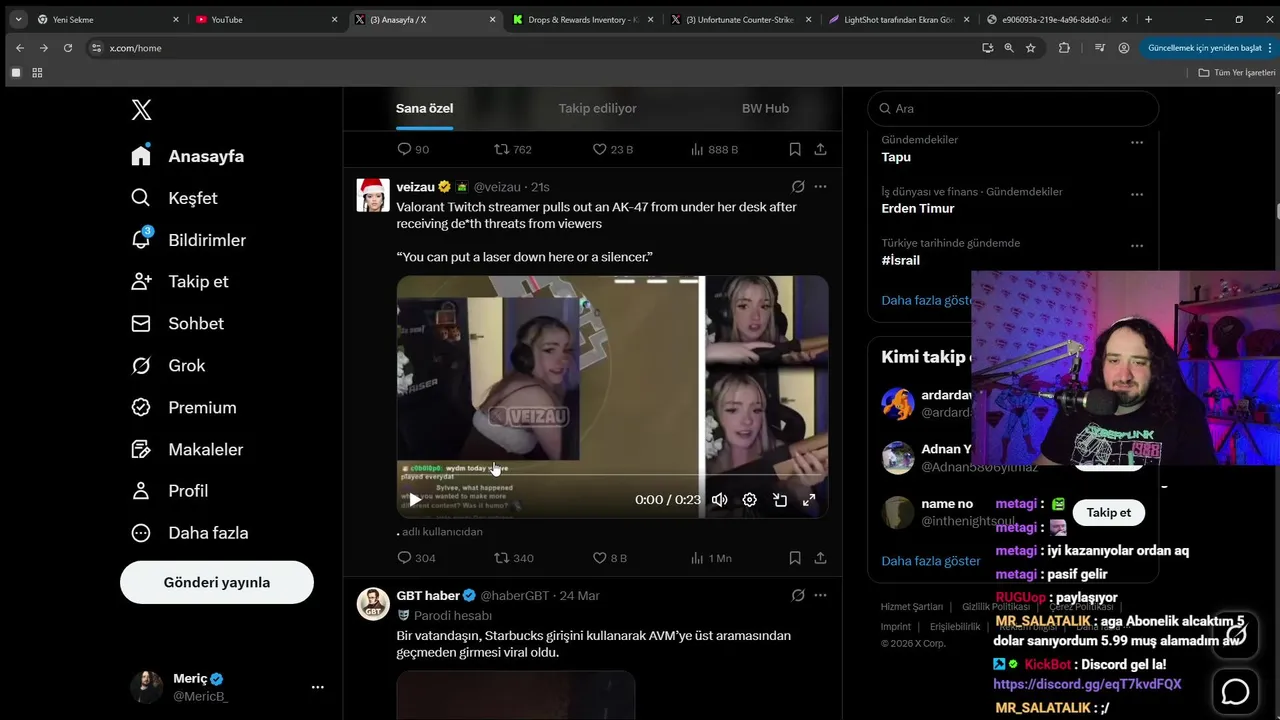
Task: Share the veizau post
Action: point(820,558)
